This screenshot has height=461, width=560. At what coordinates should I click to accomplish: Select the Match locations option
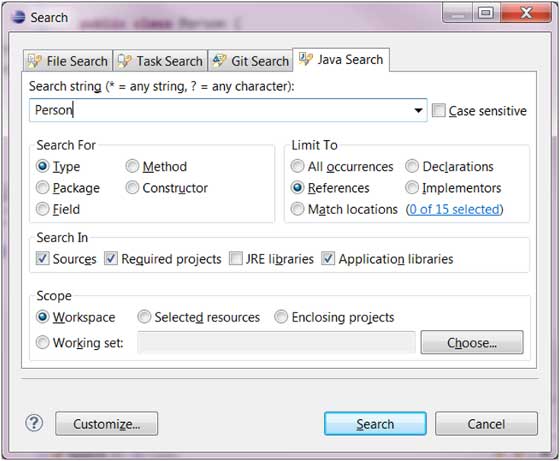(298, 209)
